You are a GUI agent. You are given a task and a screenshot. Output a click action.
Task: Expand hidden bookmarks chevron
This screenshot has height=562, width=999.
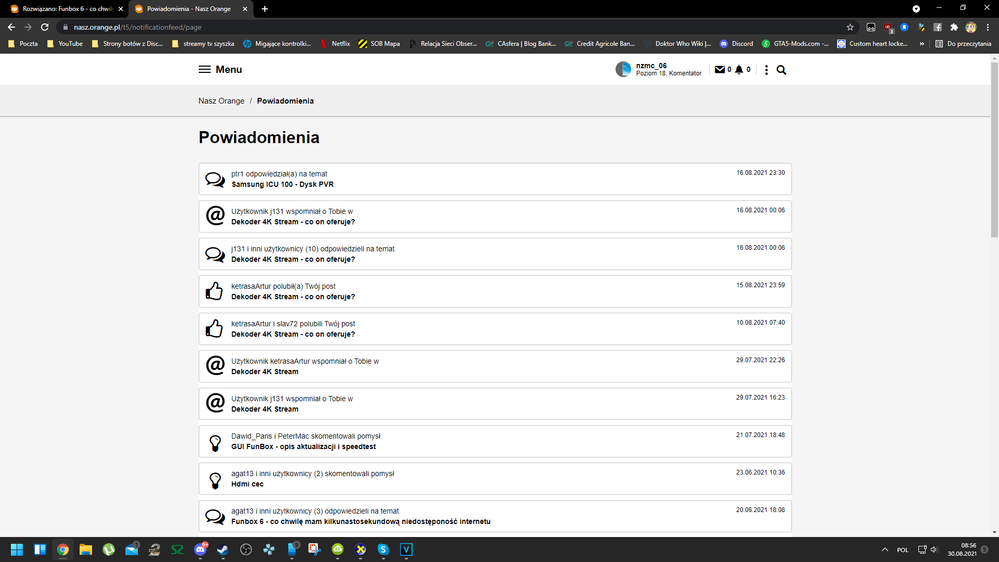pos(921,44)
